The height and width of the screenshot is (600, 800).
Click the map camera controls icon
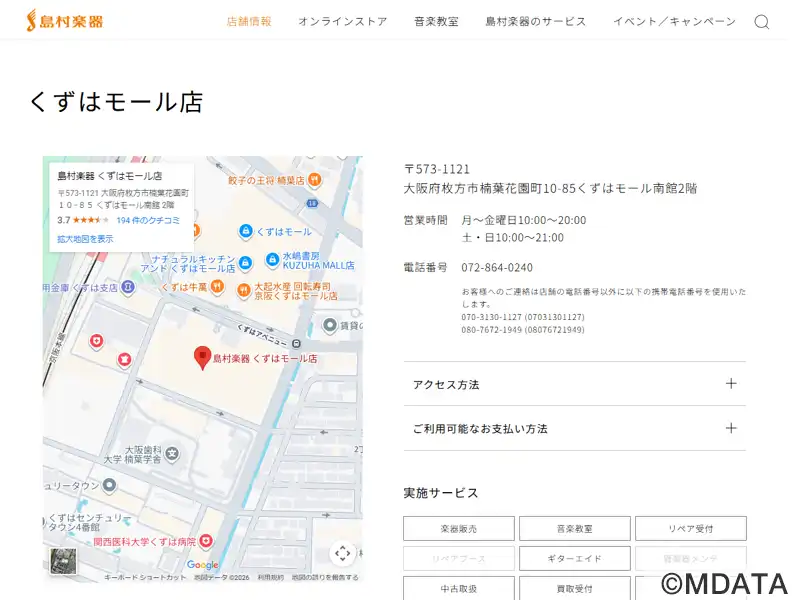pyautogui.click(x=342, y=553)
